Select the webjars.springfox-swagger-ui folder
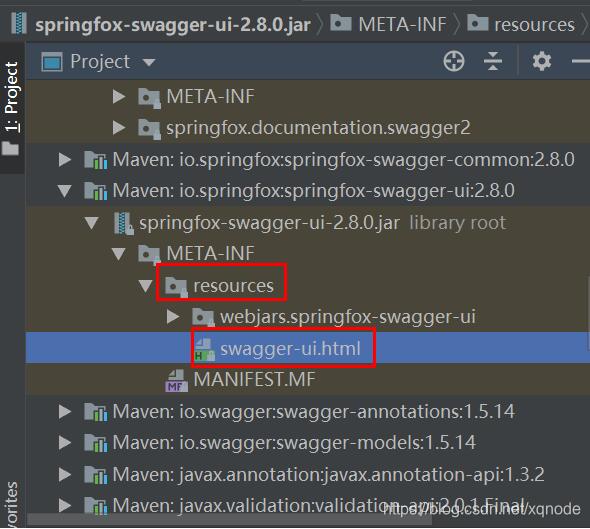The height and width of the screenshot is (529, 590). 348,317
